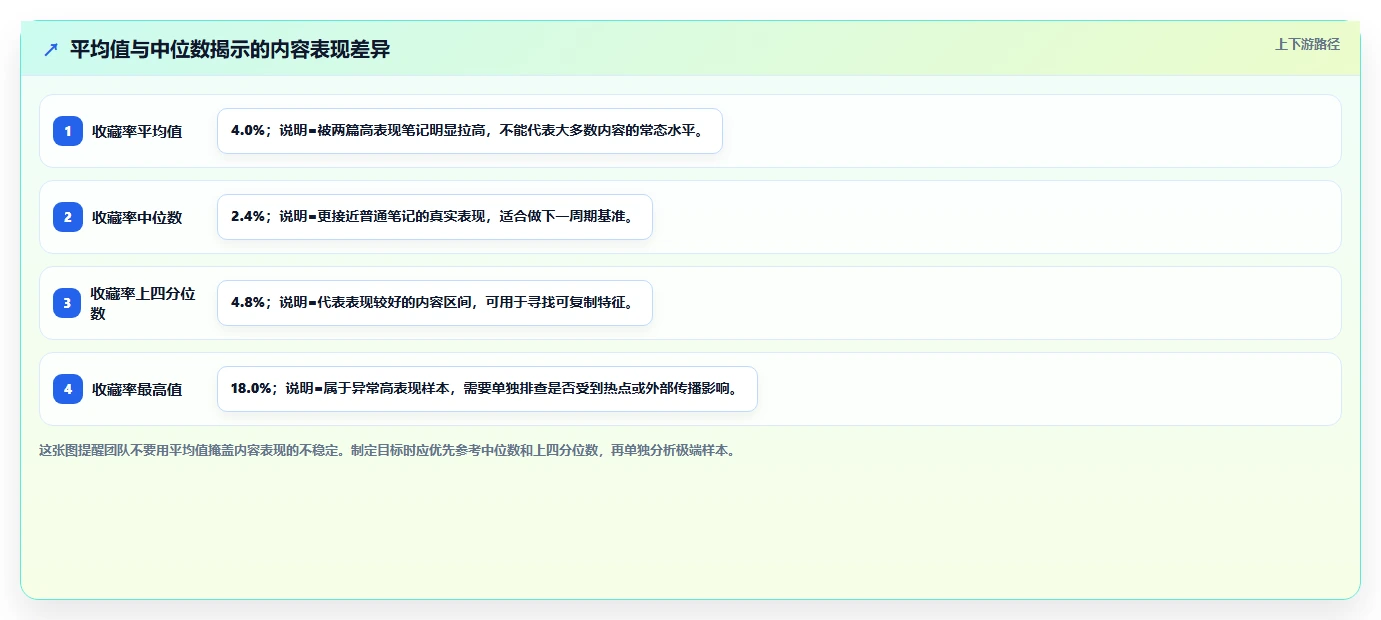Click step badge number 2
The height and width of the screenshot is (620, 1381).
(x=68, y=217)
